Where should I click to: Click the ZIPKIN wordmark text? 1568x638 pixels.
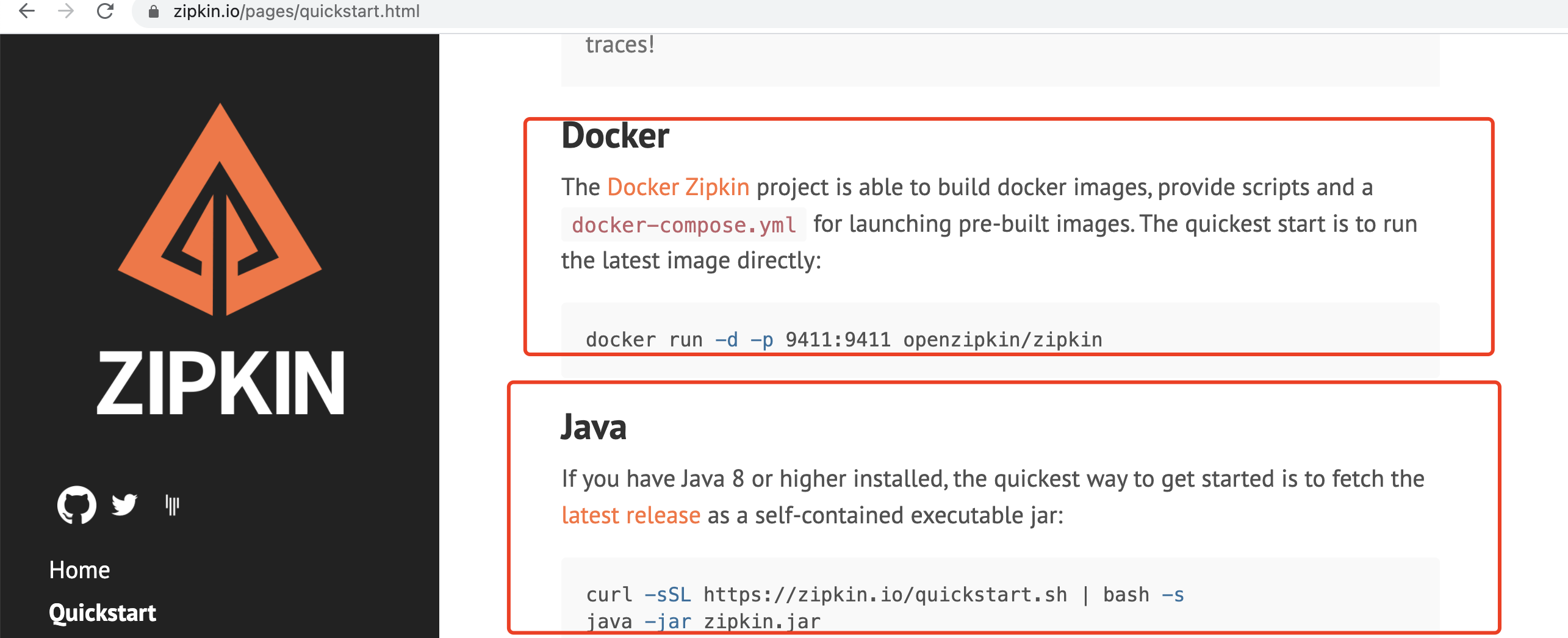[x=220, y=383]
